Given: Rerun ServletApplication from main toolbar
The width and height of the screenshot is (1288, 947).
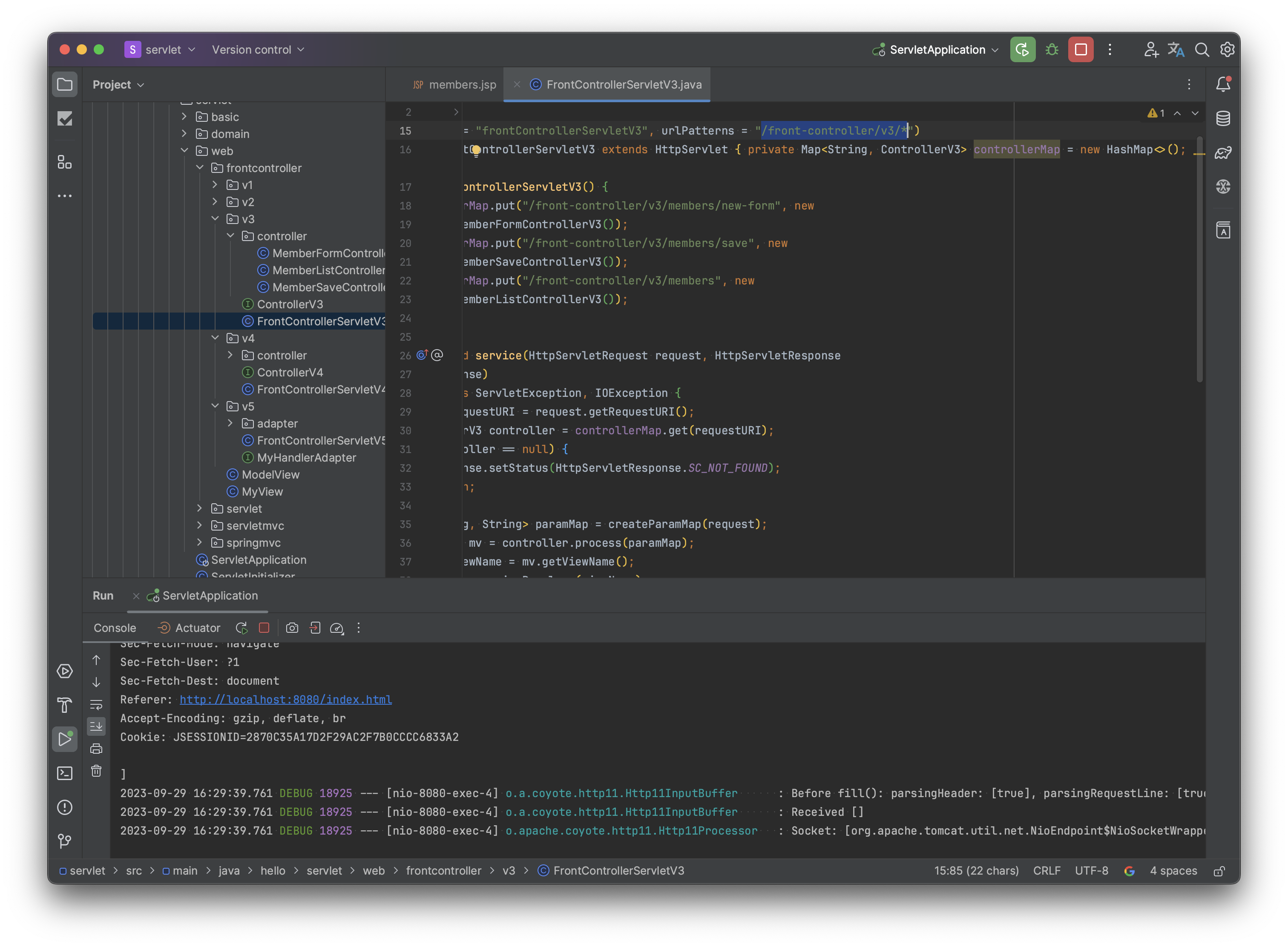Looking at the screenshot, I should point(1023,50).
